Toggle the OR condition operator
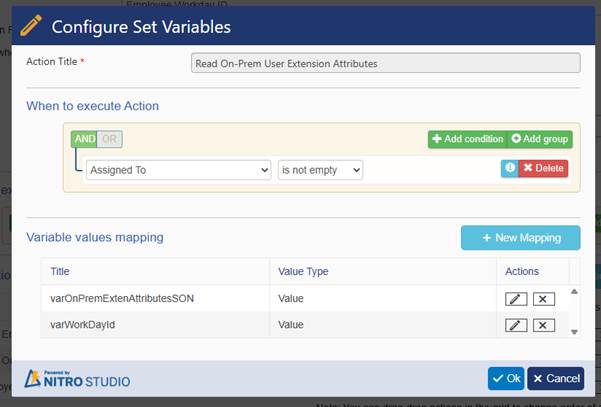The image size is (601, 407). [109, 139]
